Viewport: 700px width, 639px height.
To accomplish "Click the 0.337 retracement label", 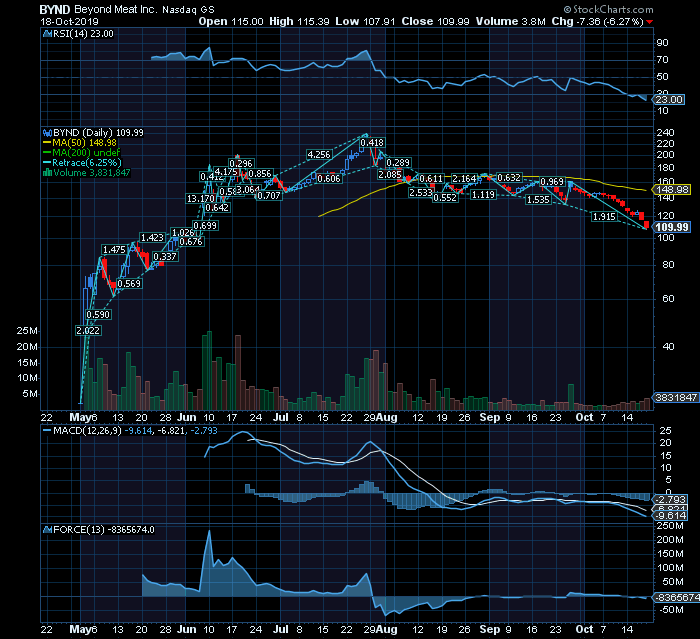I will (165, 257).
